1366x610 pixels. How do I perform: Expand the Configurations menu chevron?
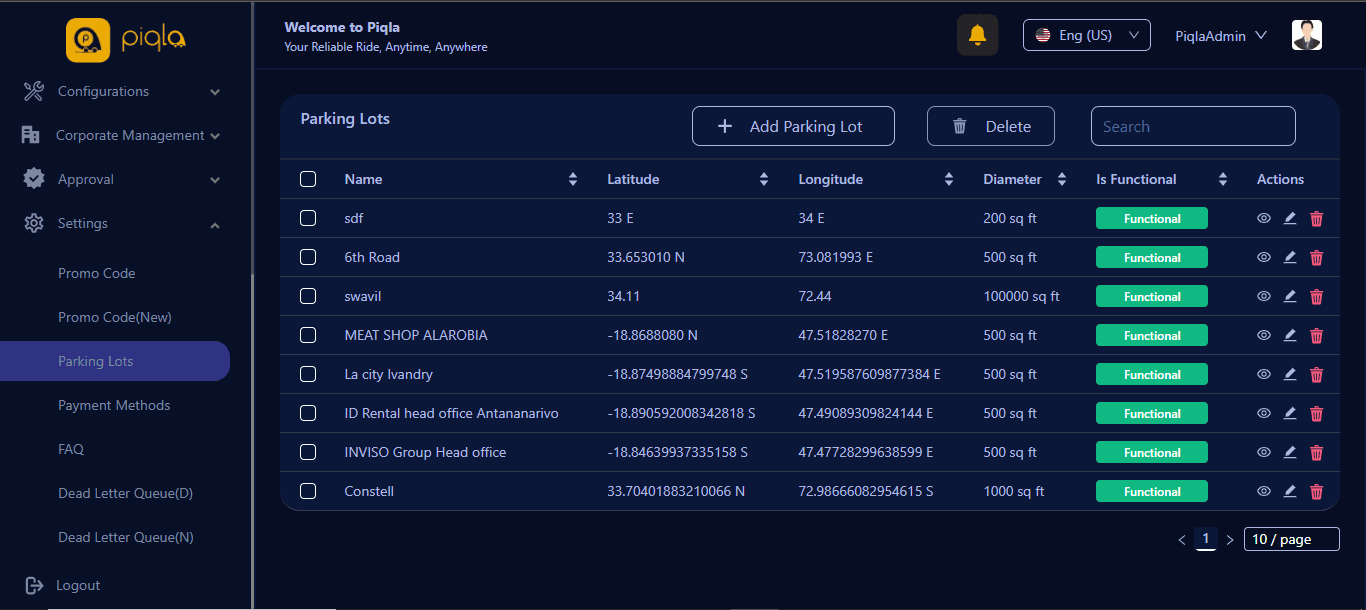(215, 92)
